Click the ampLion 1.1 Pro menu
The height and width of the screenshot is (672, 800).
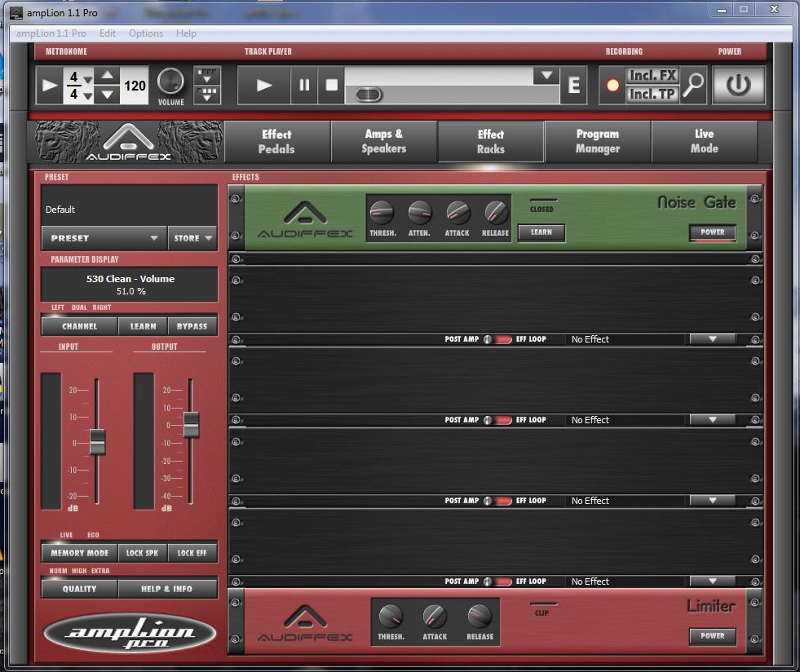click(x=51, y=33)
